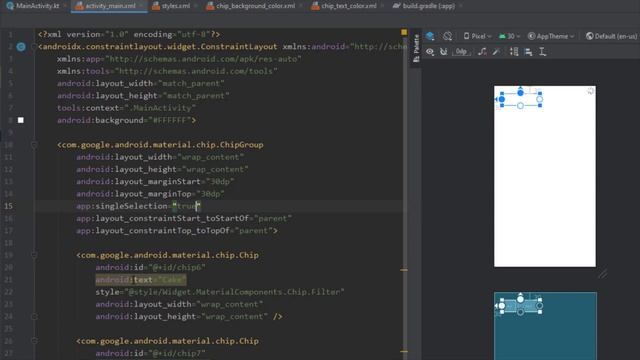The height and width of the screenshot is (360, 640).
Task: Collapse the ConstraintLayout root tag fold
Action: tap(34, 47)
